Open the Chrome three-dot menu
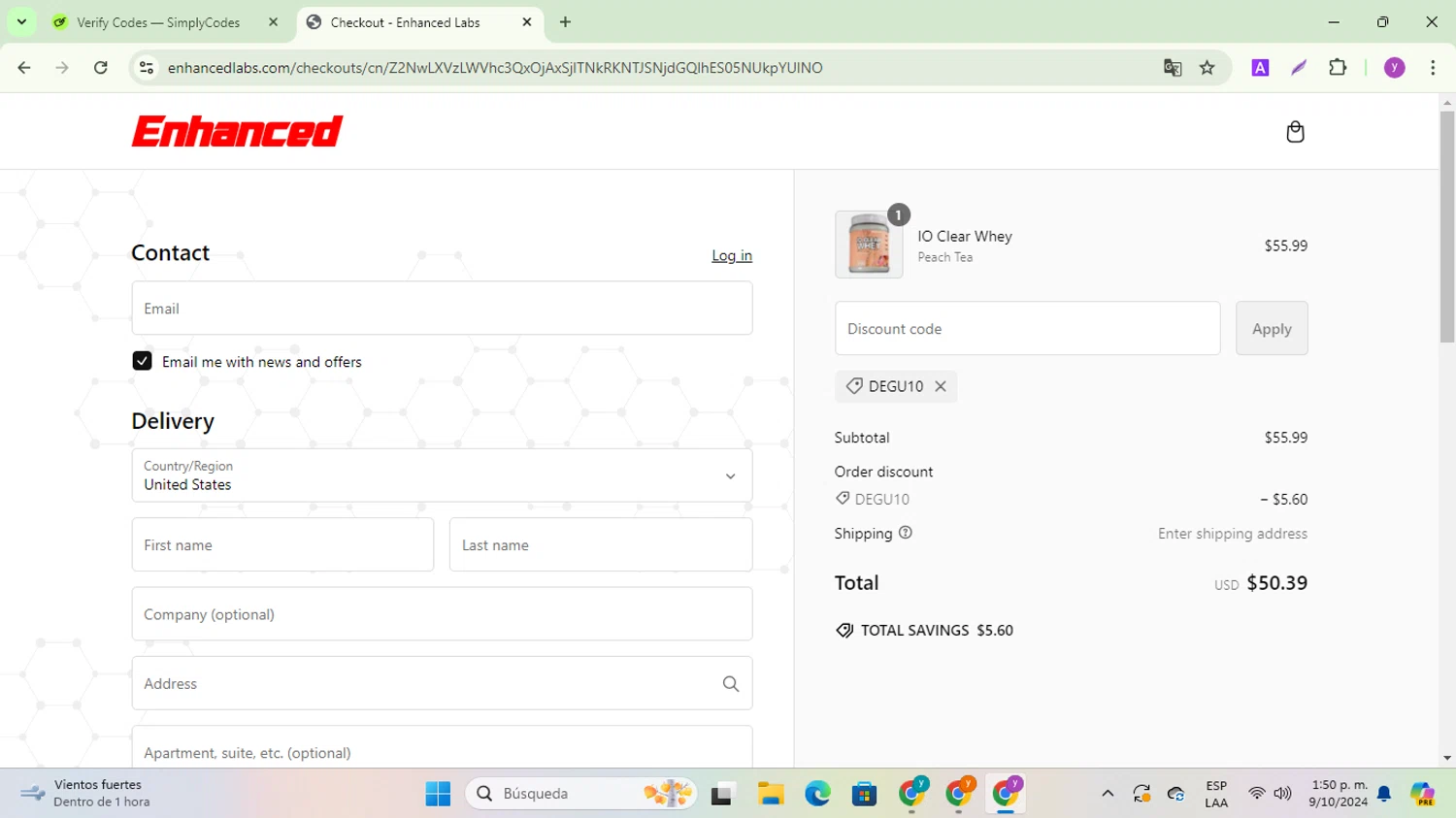This screenshot has width=1456, height=818. click(1433, 68)
